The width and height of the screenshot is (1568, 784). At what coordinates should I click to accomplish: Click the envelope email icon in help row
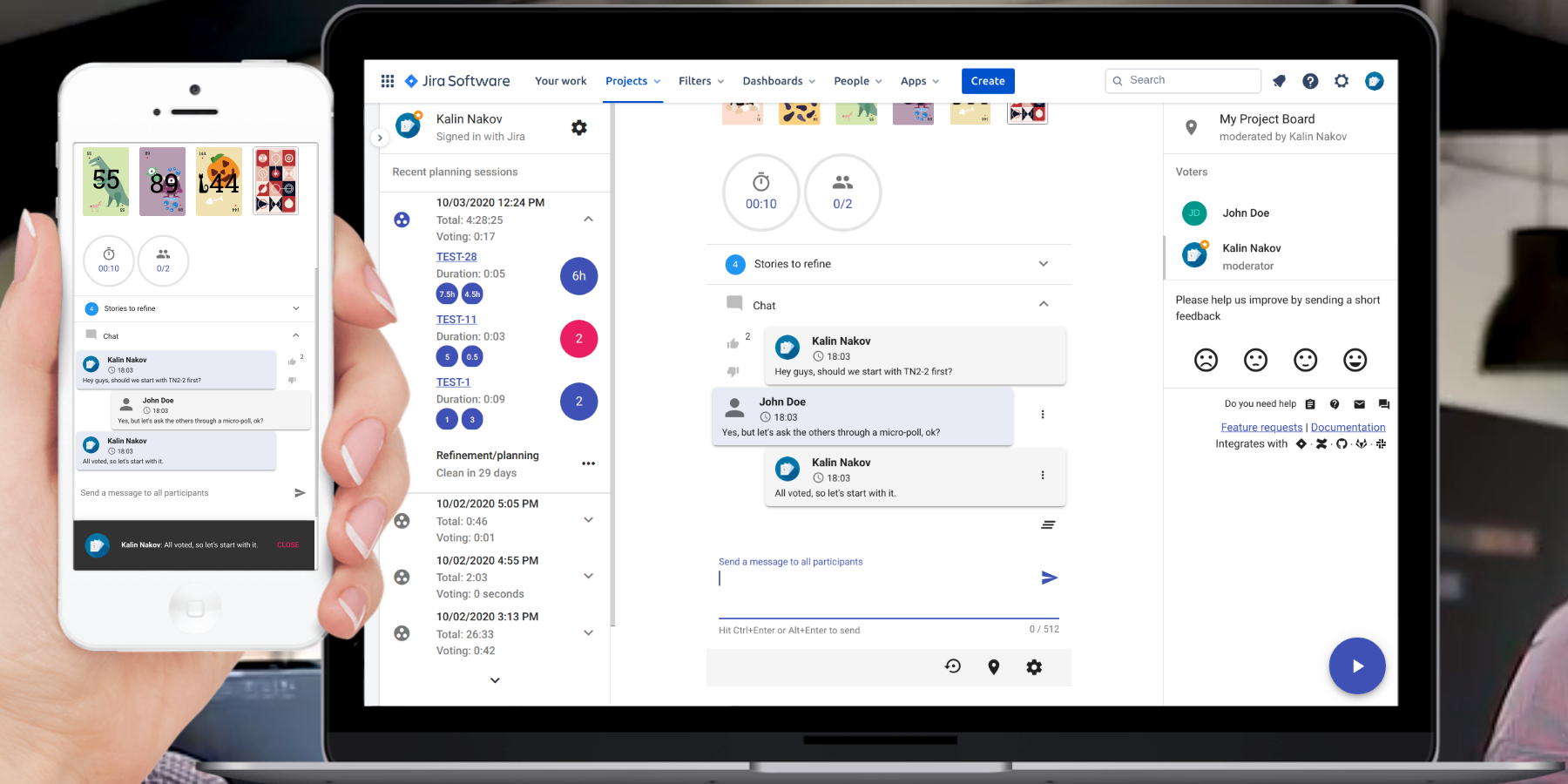click(1359, 404)
